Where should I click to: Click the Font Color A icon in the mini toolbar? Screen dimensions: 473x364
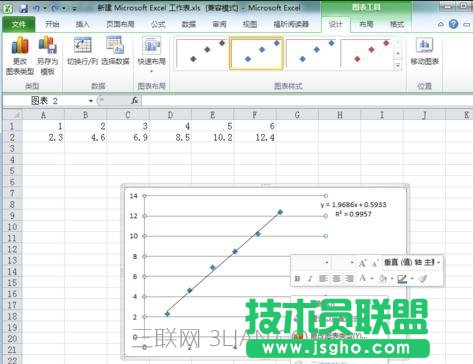[x=363, y=278]
